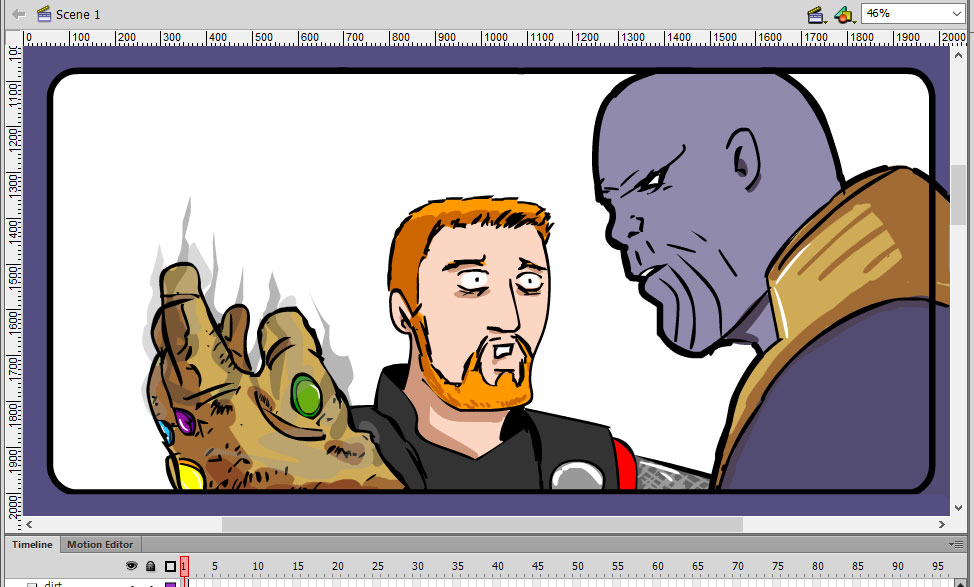
Task: Open the timeline panel options menu
Action: tap(957, 544)
